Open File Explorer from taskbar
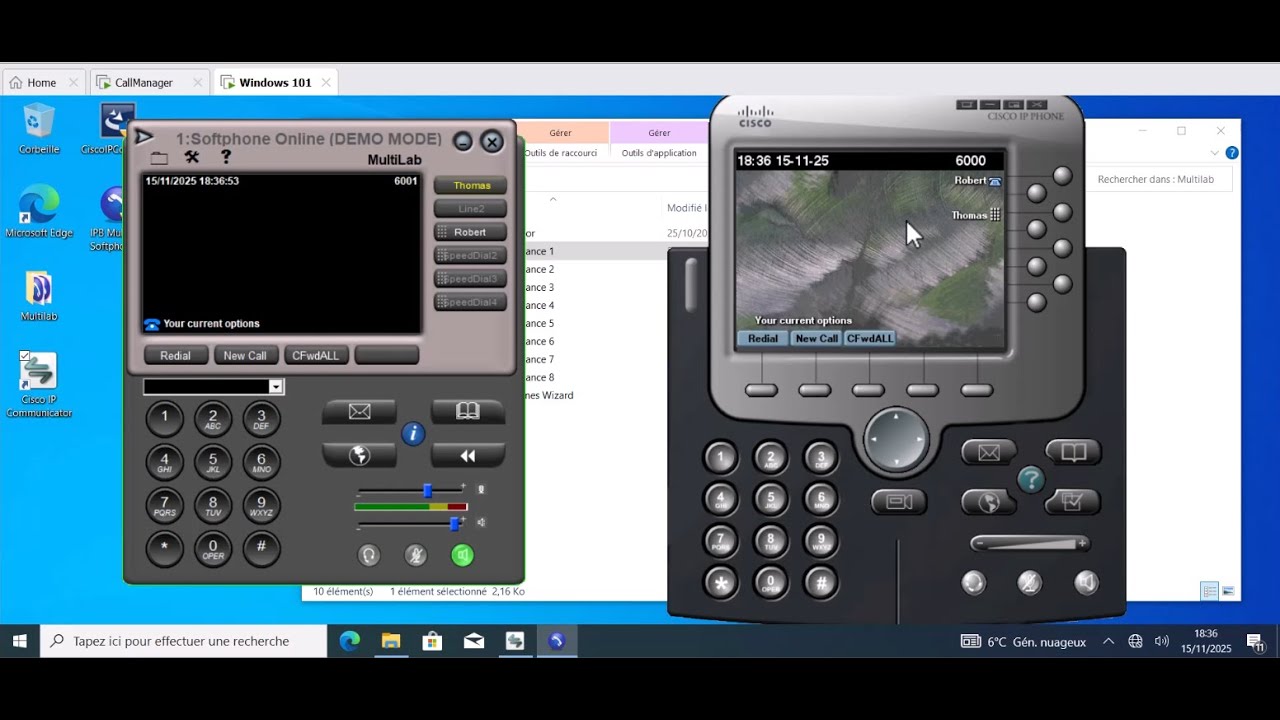Viewport: 1280px width, 720px height. point(390,641)
